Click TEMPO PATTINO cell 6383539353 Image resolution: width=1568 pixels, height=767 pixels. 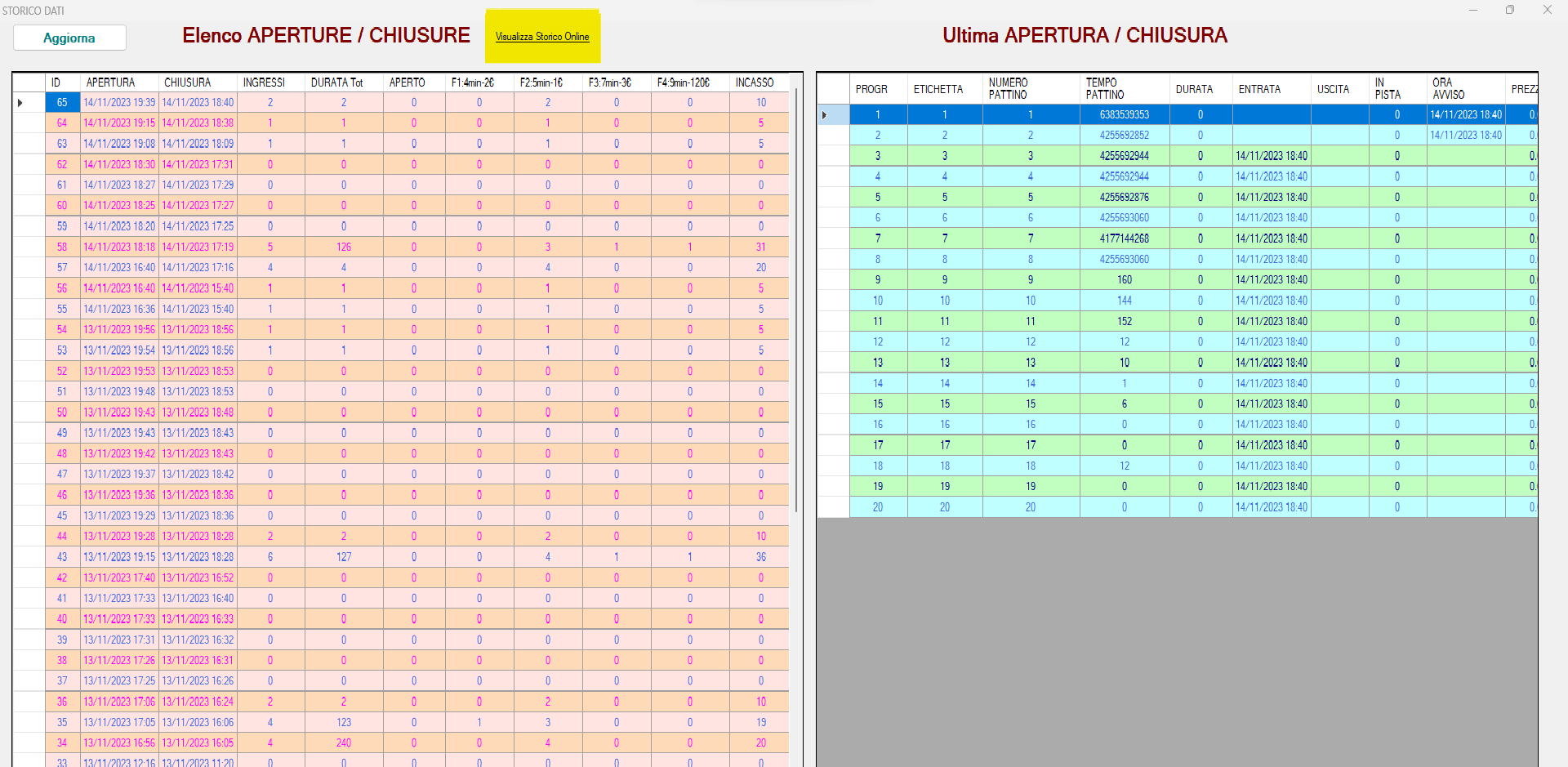click(1124, 115)
